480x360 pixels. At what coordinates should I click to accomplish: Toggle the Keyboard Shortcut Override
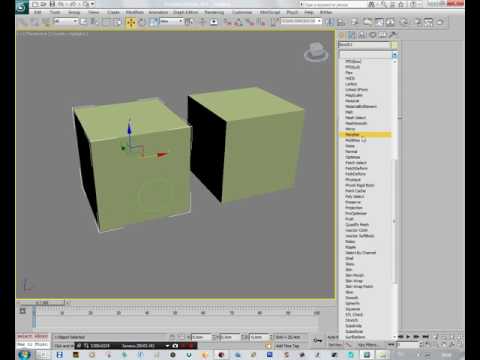214,22
